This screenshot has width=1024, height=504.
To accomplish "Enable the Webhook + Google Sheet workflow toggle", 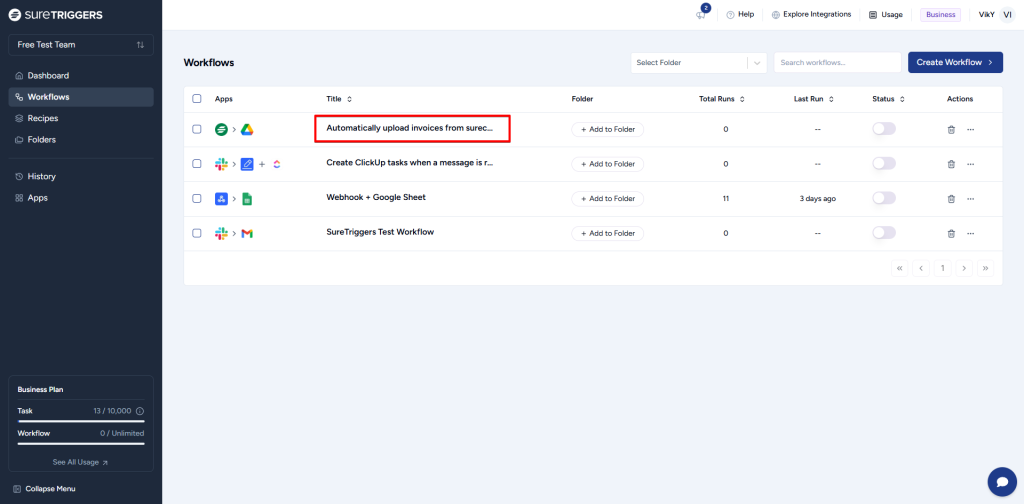I will point(884,198).
